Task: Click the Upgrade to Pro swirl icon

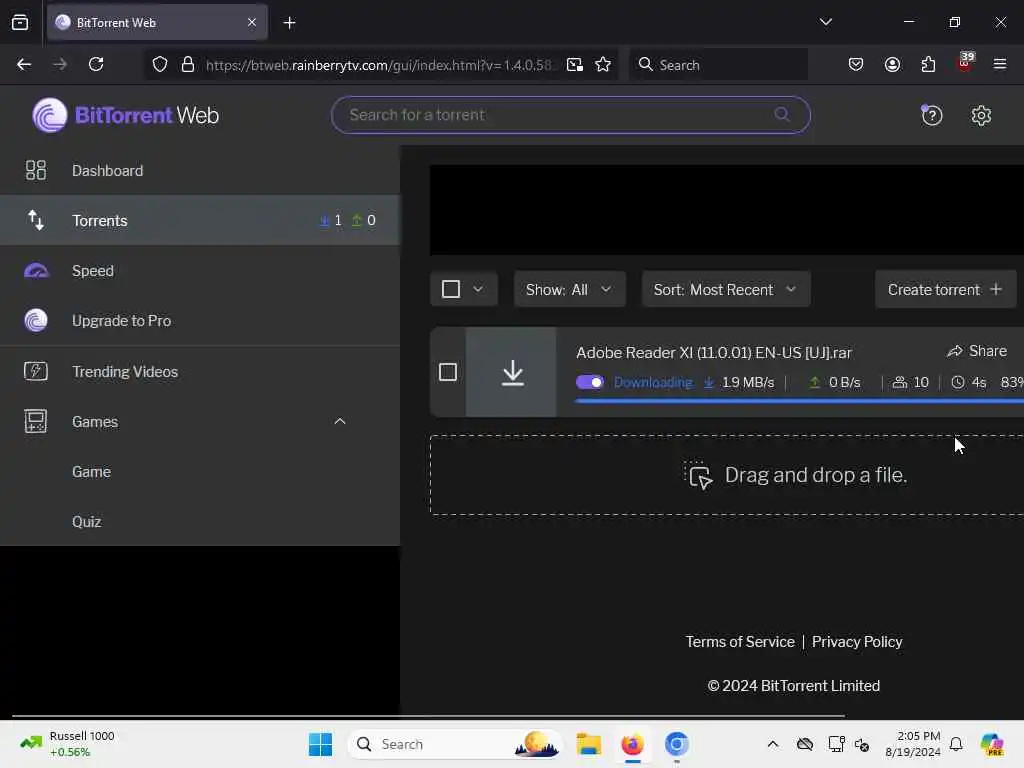Action: tap(36, 321)
